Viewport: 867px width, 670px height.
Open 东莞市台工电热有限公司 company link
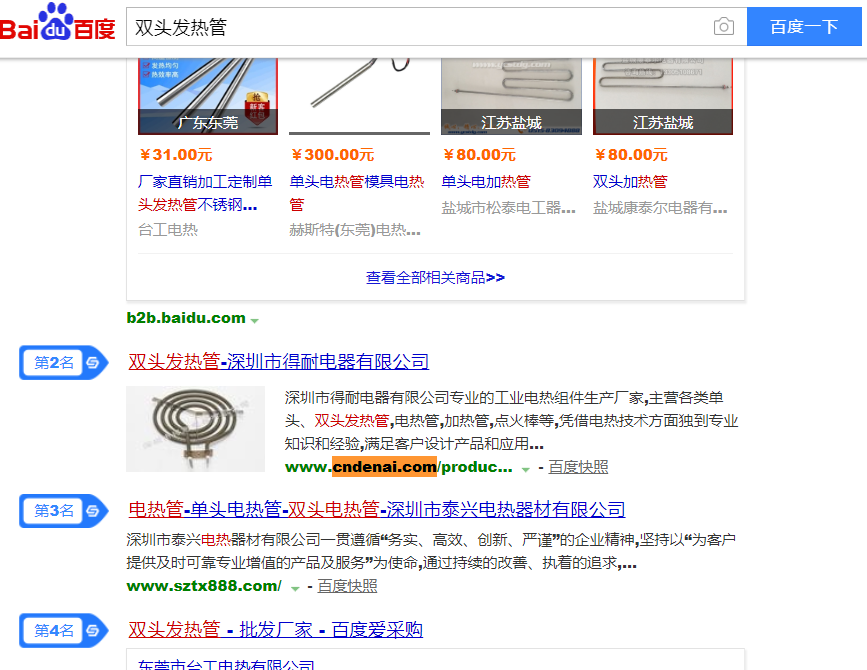(226, 664)
